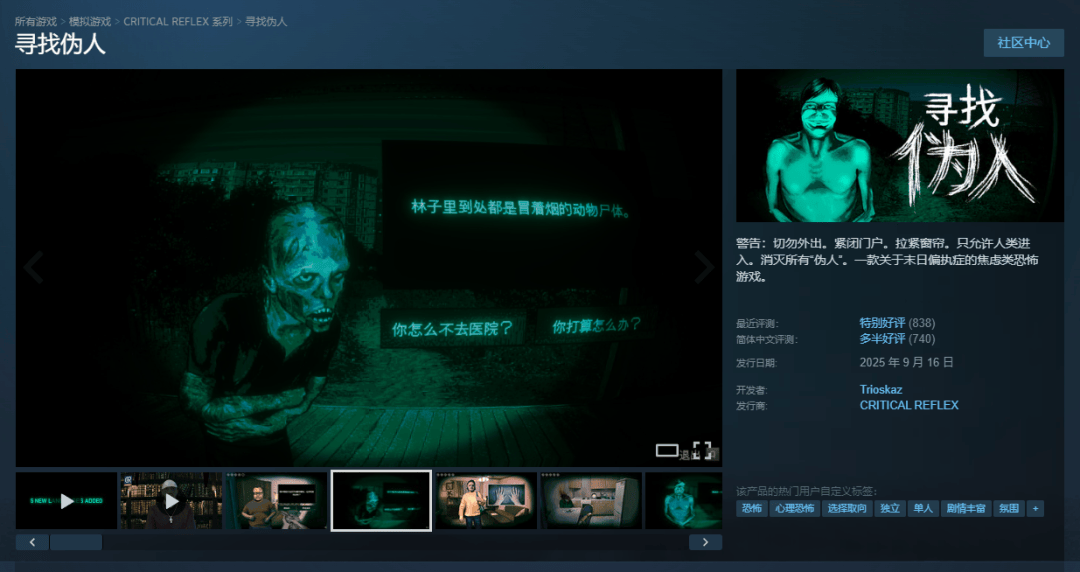Go to 模拟游戏 breadcrumb
1080x572 pixels.
[x=90, y=21]
